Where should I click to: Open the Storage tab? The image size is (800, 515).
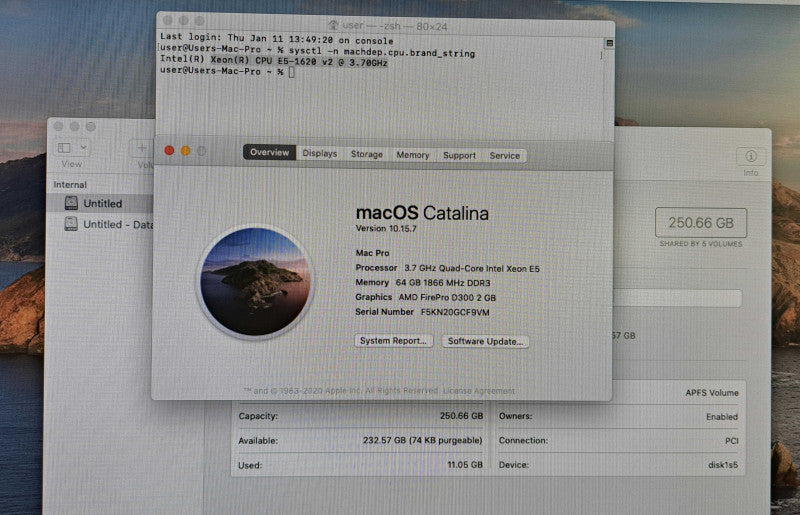tap(367, 154)
